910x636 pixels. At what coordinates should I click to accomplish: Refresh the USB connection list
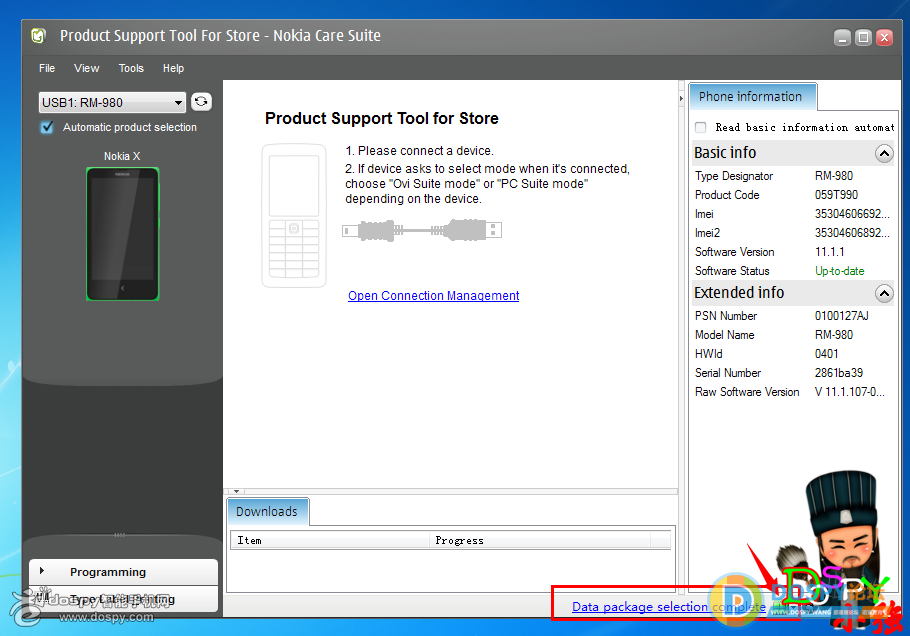tap(201, 102)
